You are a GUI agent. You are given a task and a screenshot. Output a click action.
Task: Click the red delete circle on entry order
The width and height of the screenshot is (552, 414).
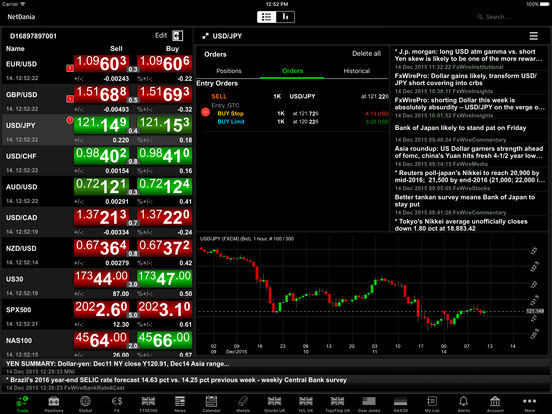click(x=206, y=112)
